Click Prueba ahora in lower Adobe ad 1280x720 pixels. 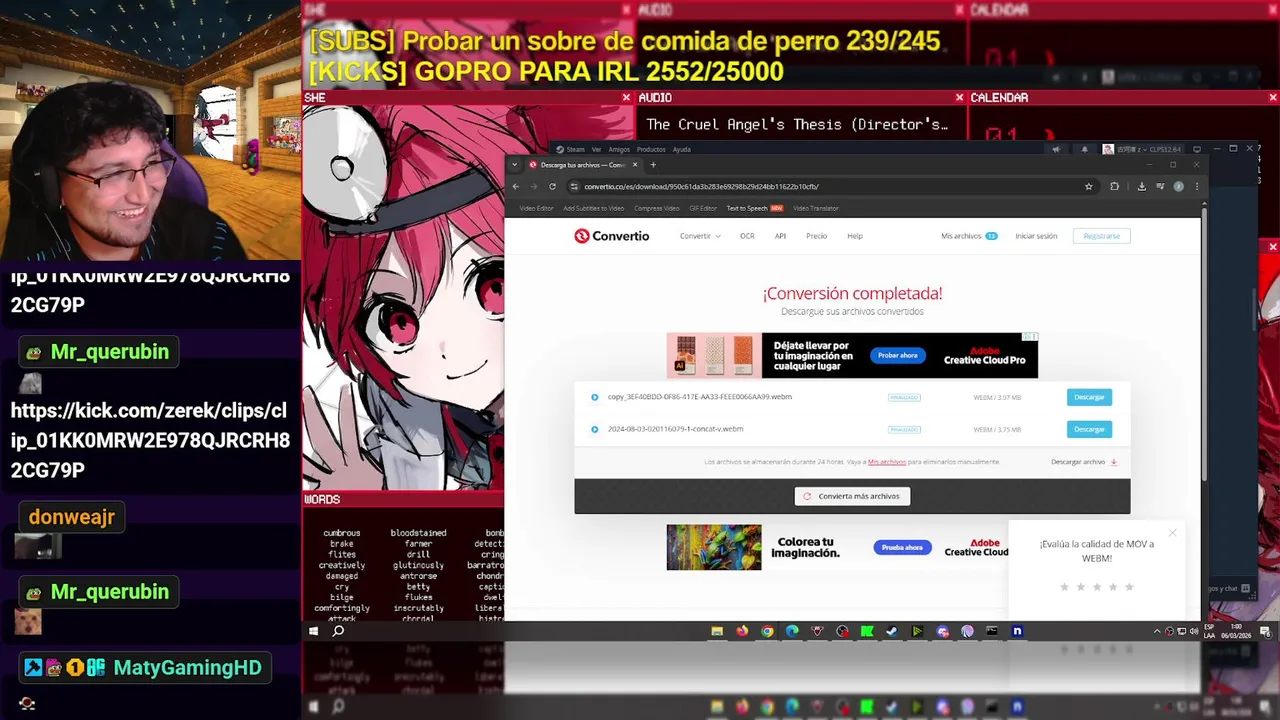pos(902,547)
